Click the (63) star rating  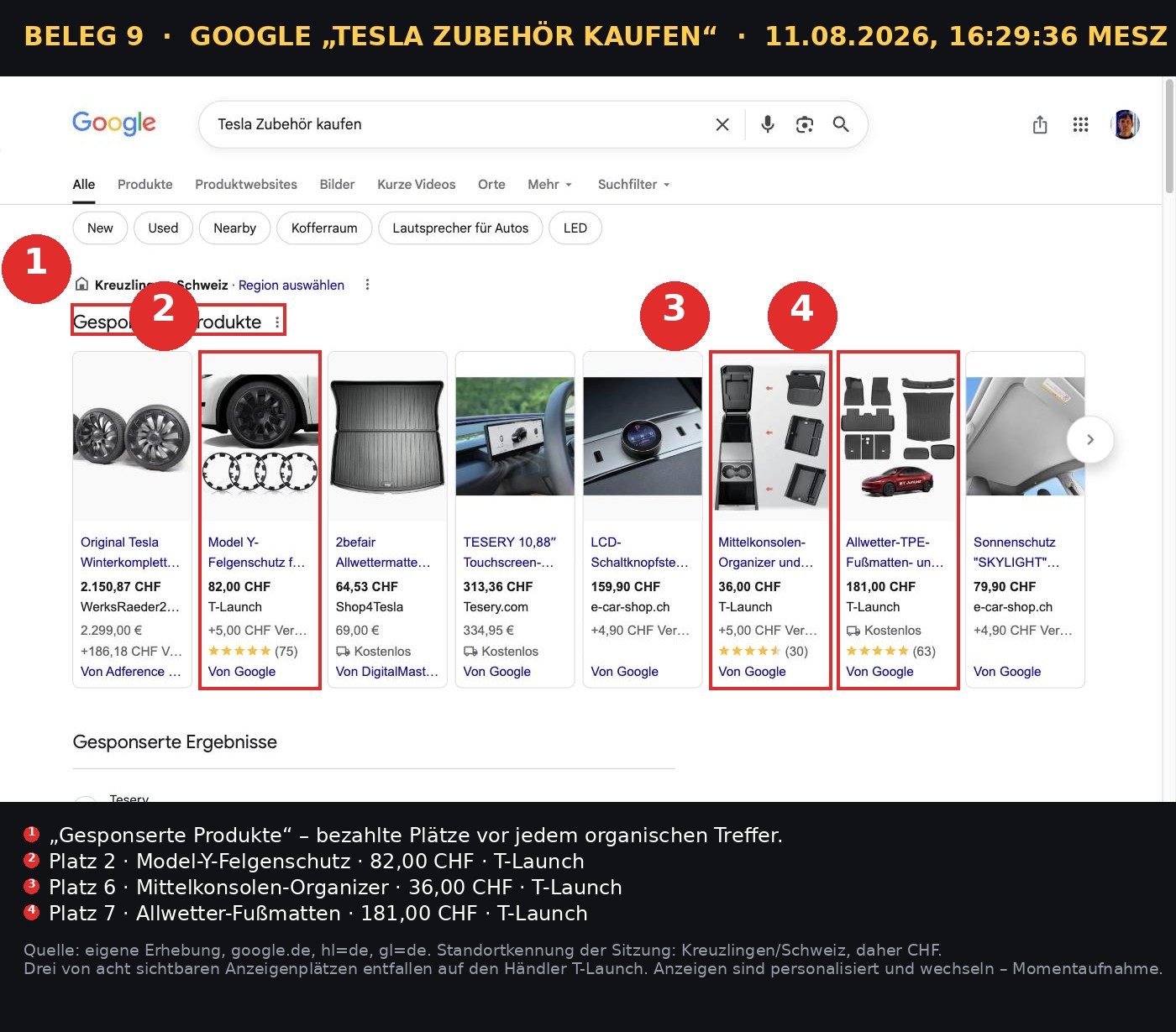pos(890,651)
